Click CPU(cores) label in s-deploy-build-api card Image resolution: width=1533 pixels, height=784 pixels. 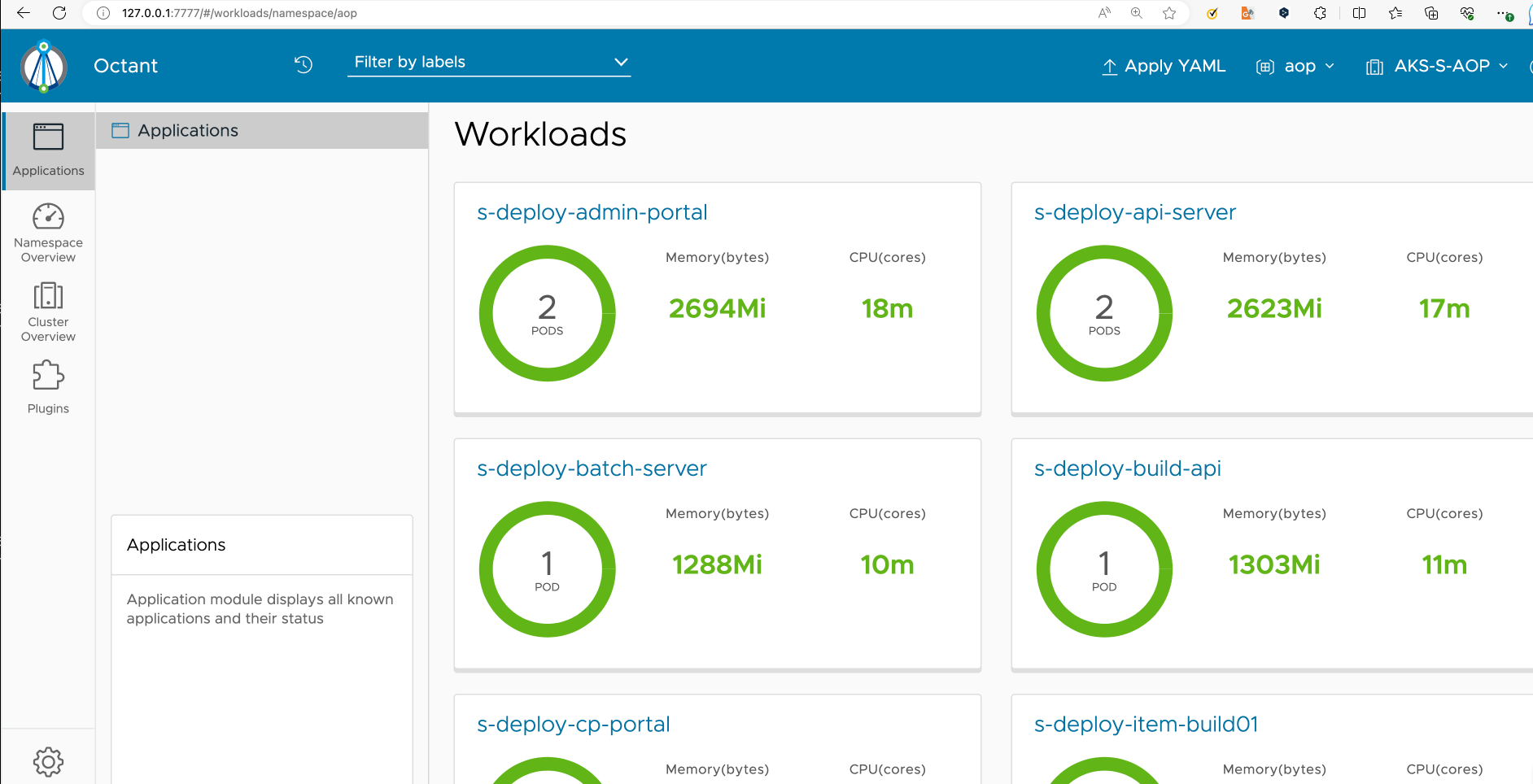tap(1444, 514)
